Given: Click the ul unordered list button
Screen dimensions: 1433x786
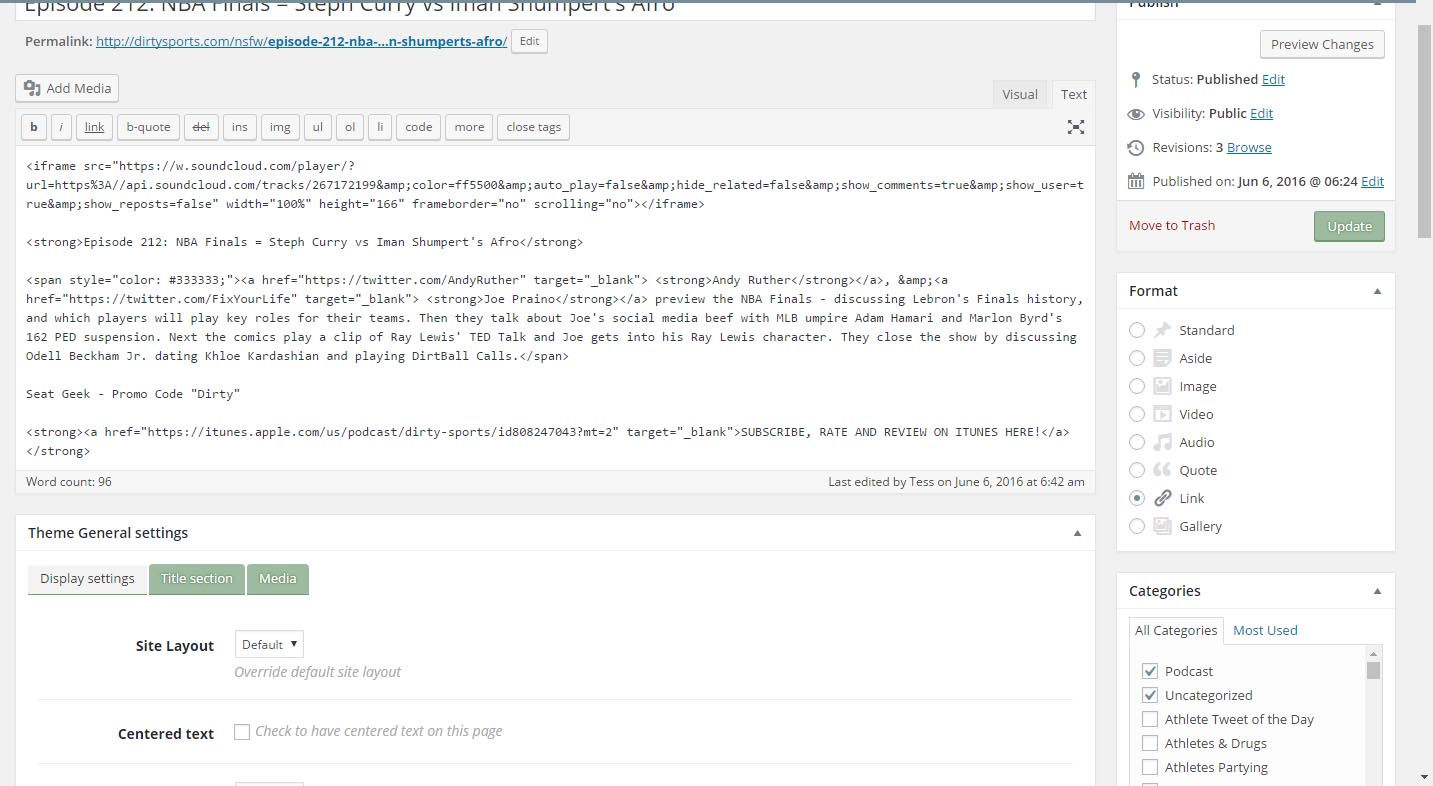Looking at the screenshot, I should click(317, 127).
